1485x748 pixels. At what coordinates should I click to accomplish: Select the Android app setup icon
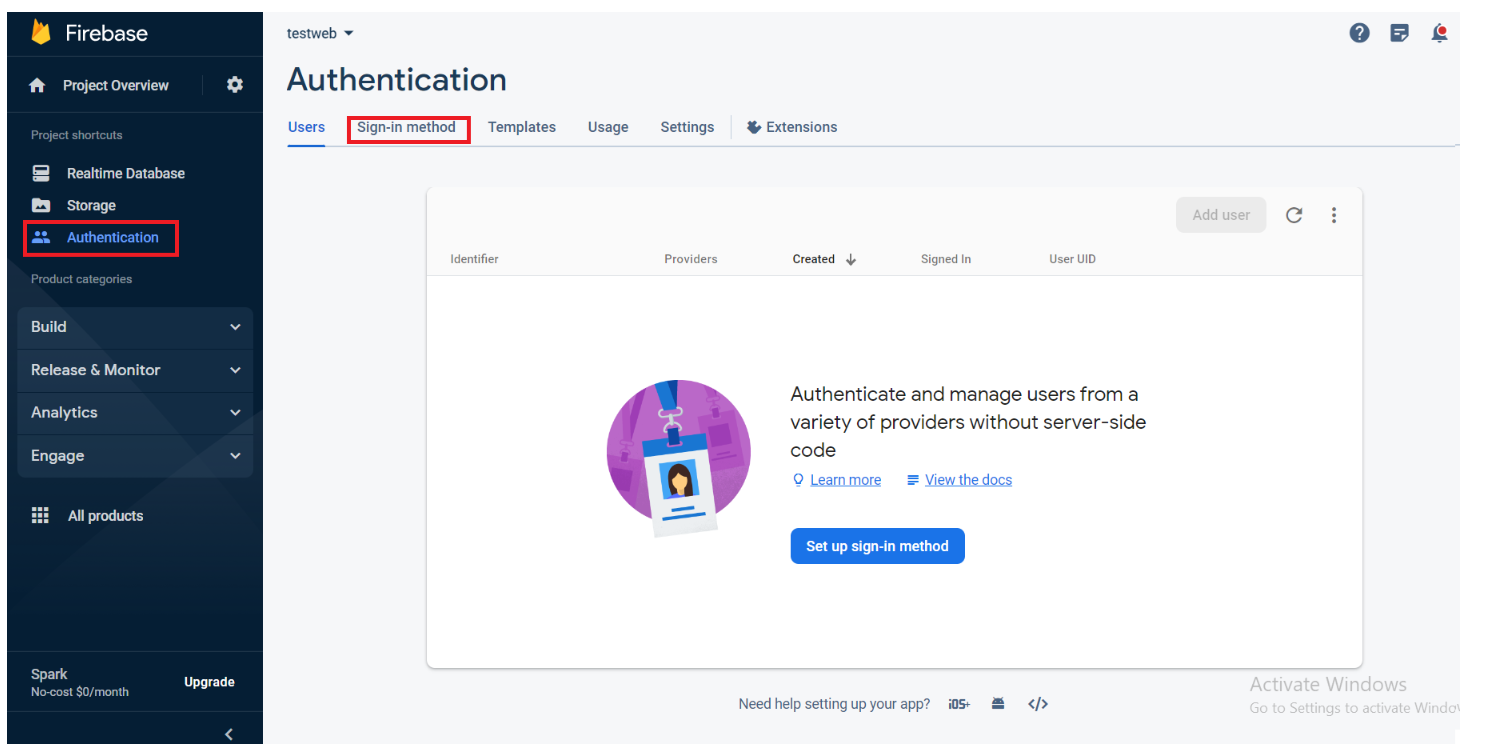pos(998,704)
